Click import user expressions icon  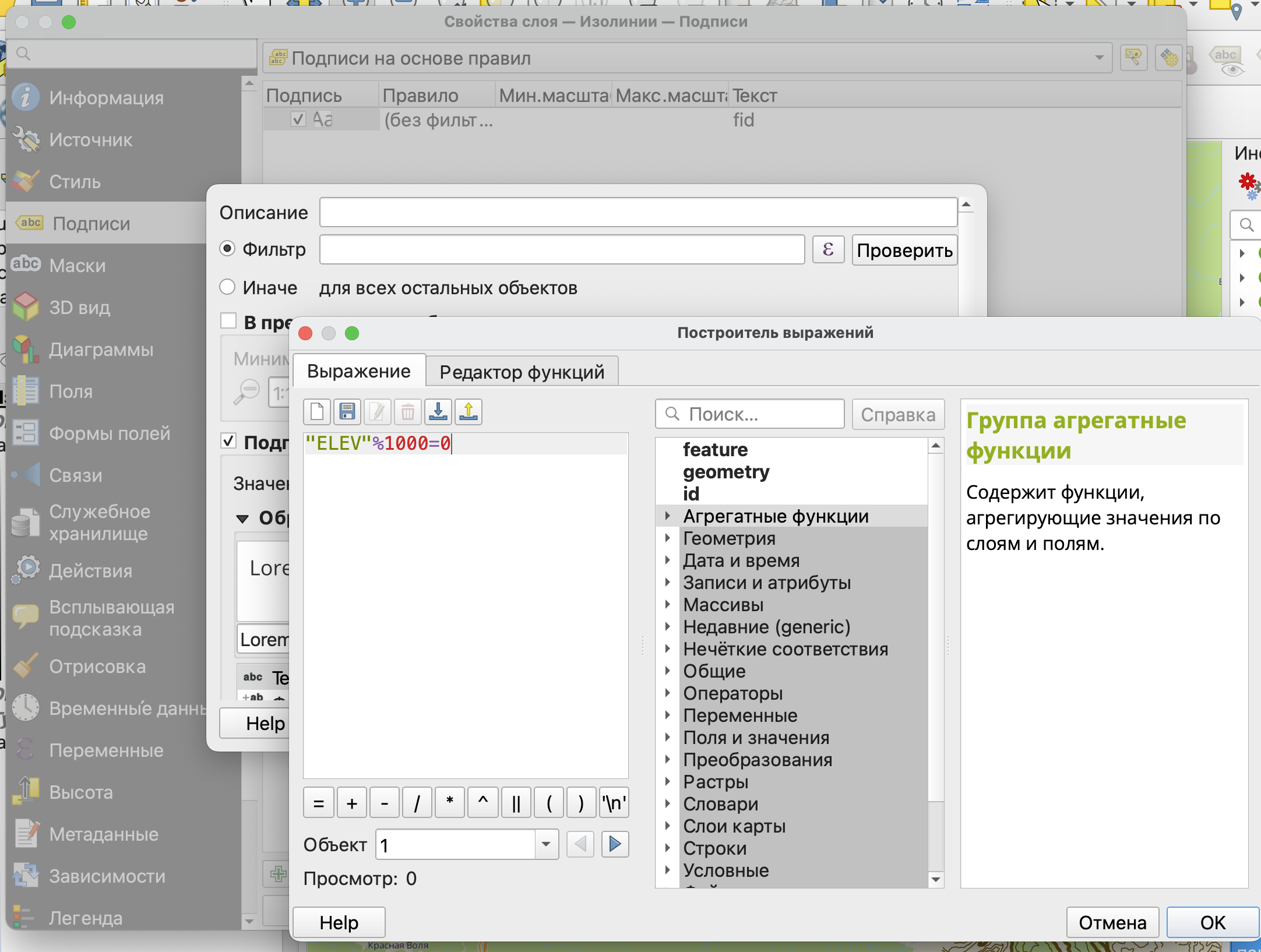[438, 412]
